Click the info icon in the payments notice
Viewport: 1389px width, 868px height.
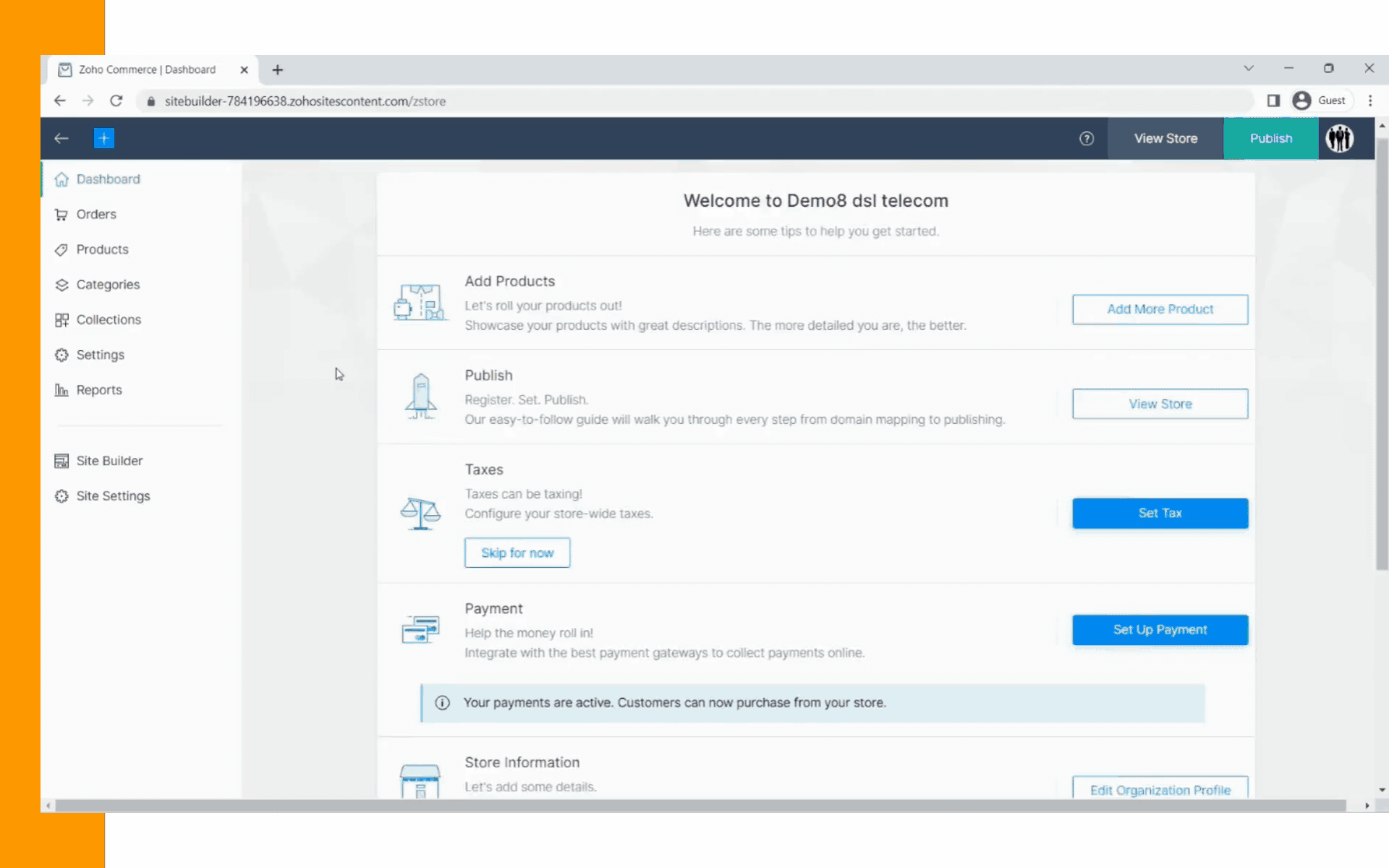tap(442, 703)
